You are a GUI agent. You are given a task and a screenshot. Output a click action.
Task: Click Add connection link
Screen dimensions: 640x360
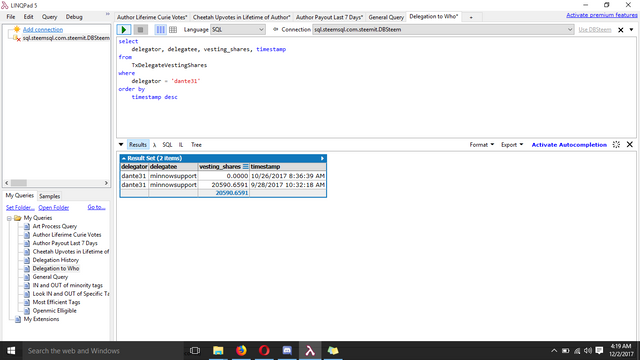coord(43,29)
